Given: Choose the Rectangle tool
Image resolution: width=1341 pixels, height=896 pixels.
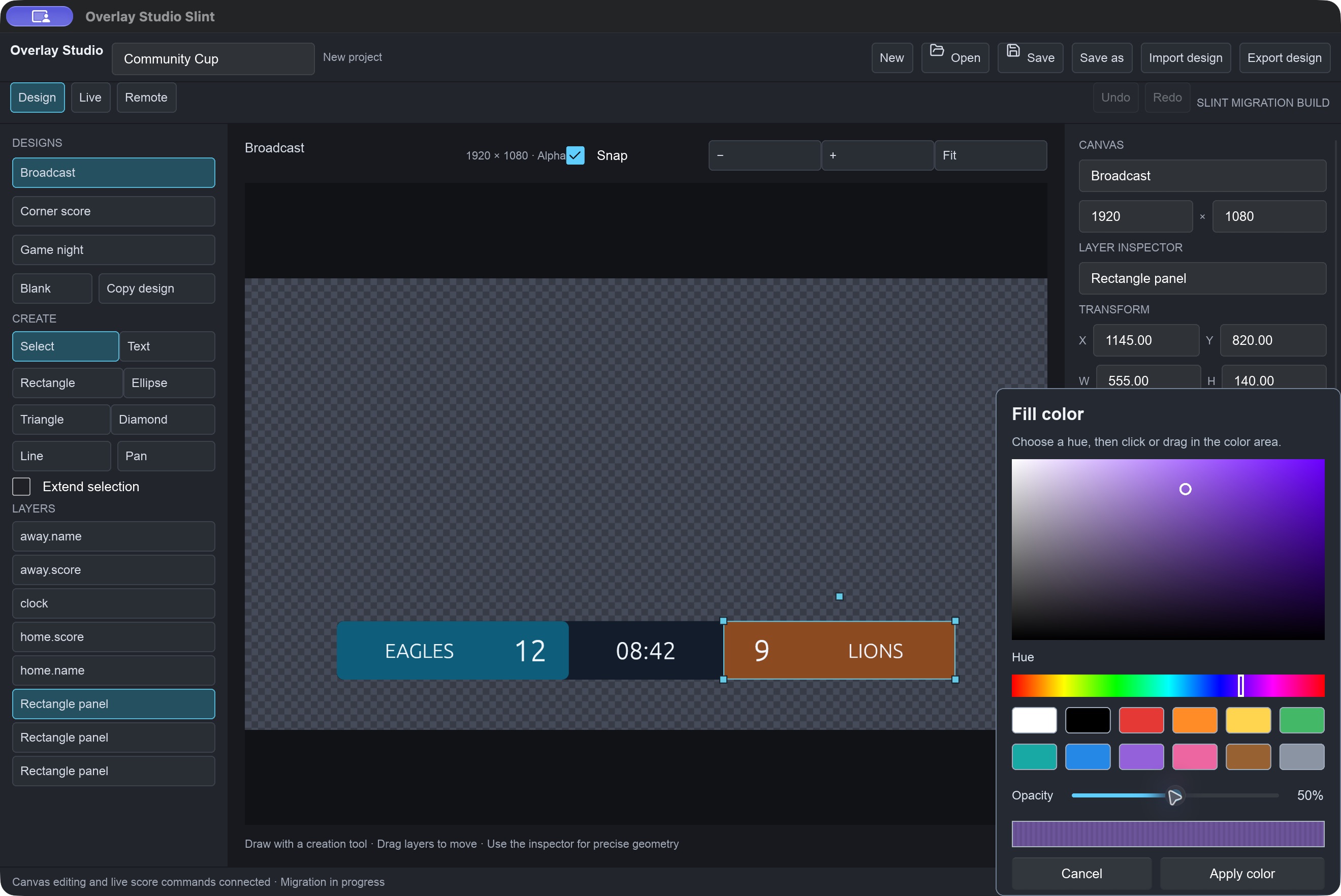Looking at the screenshot, I should (x=68, y=383).
